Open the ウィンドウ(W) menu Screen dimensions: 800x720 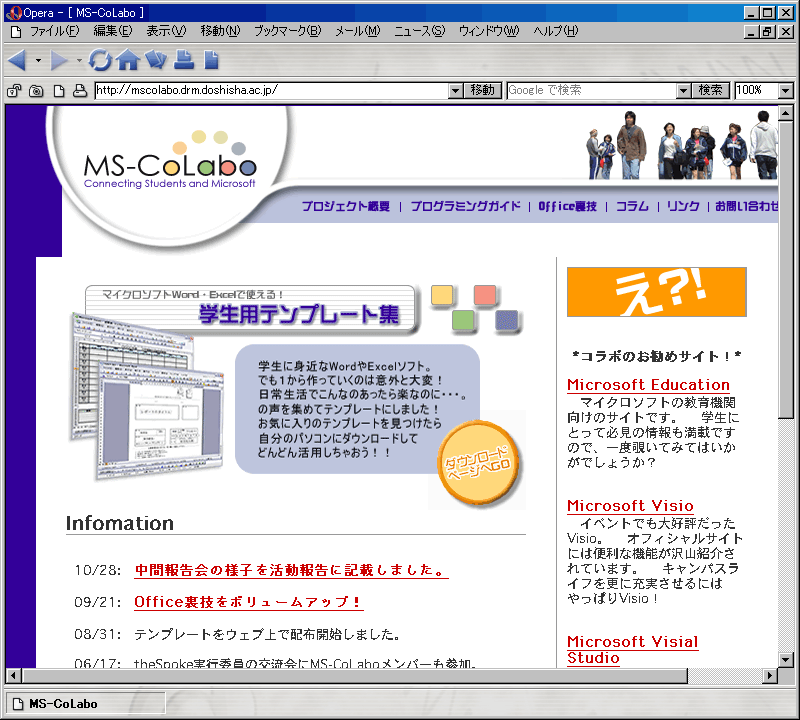tap(489, 31)
